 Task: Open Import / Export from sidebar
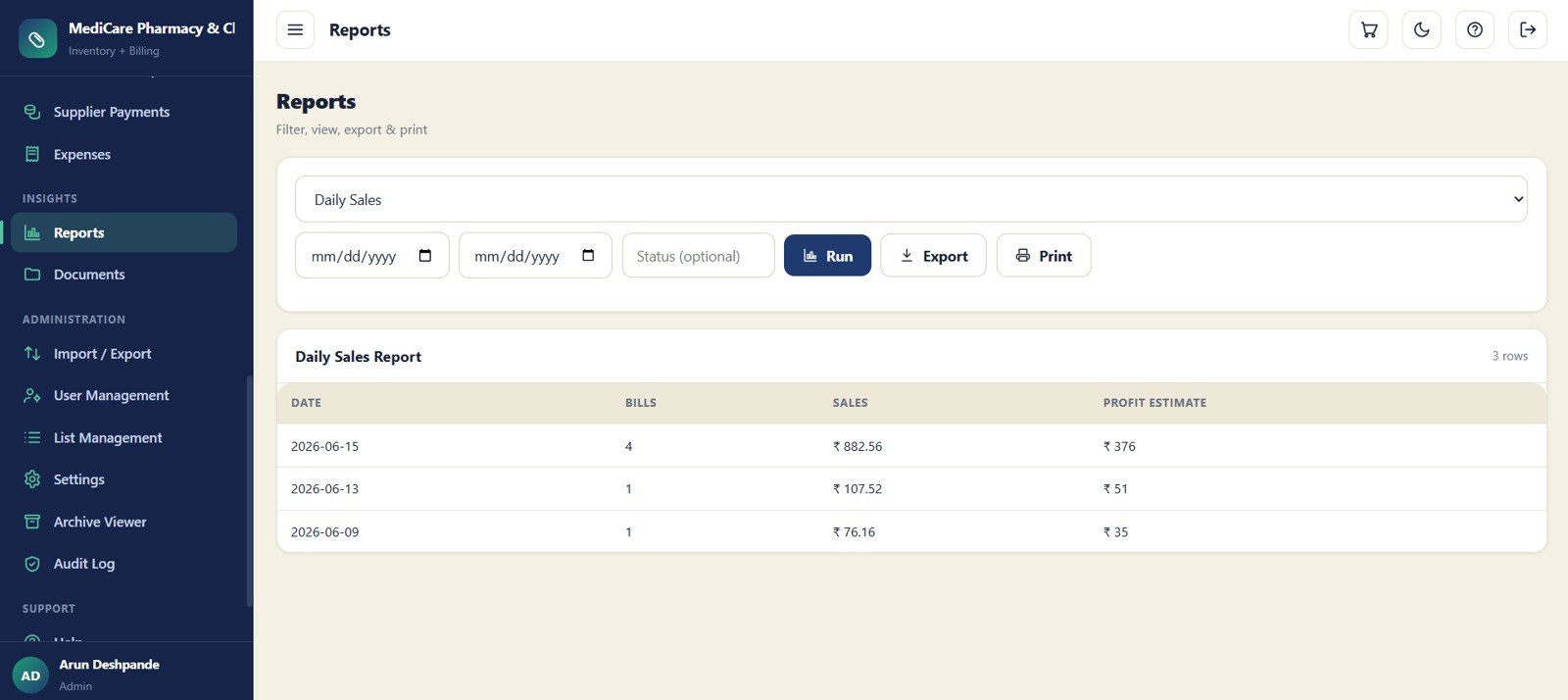[x=123, y=354]
